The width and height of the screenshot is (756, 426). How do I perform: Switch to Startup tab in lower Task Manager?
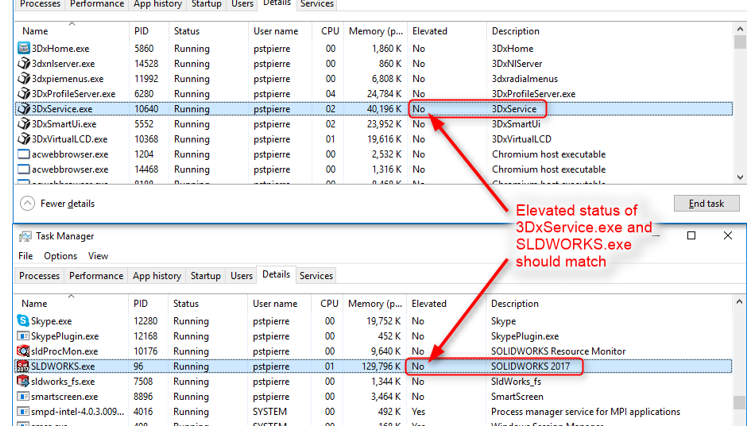[205, 276]
